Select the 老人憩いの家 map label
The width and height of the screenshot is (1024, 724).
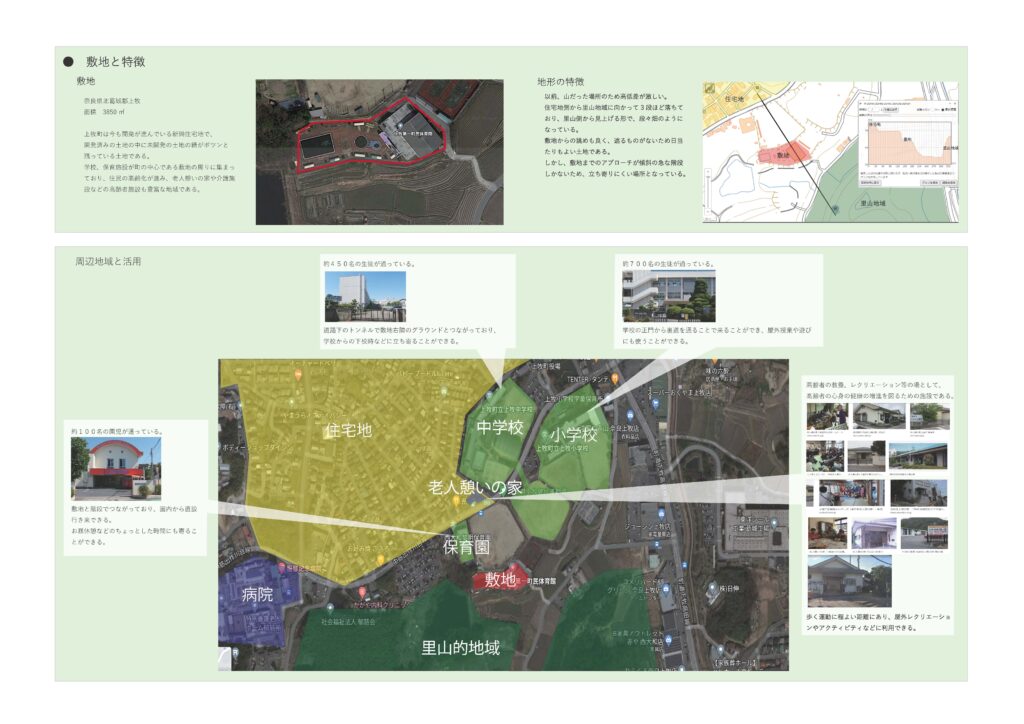(475, 487)
